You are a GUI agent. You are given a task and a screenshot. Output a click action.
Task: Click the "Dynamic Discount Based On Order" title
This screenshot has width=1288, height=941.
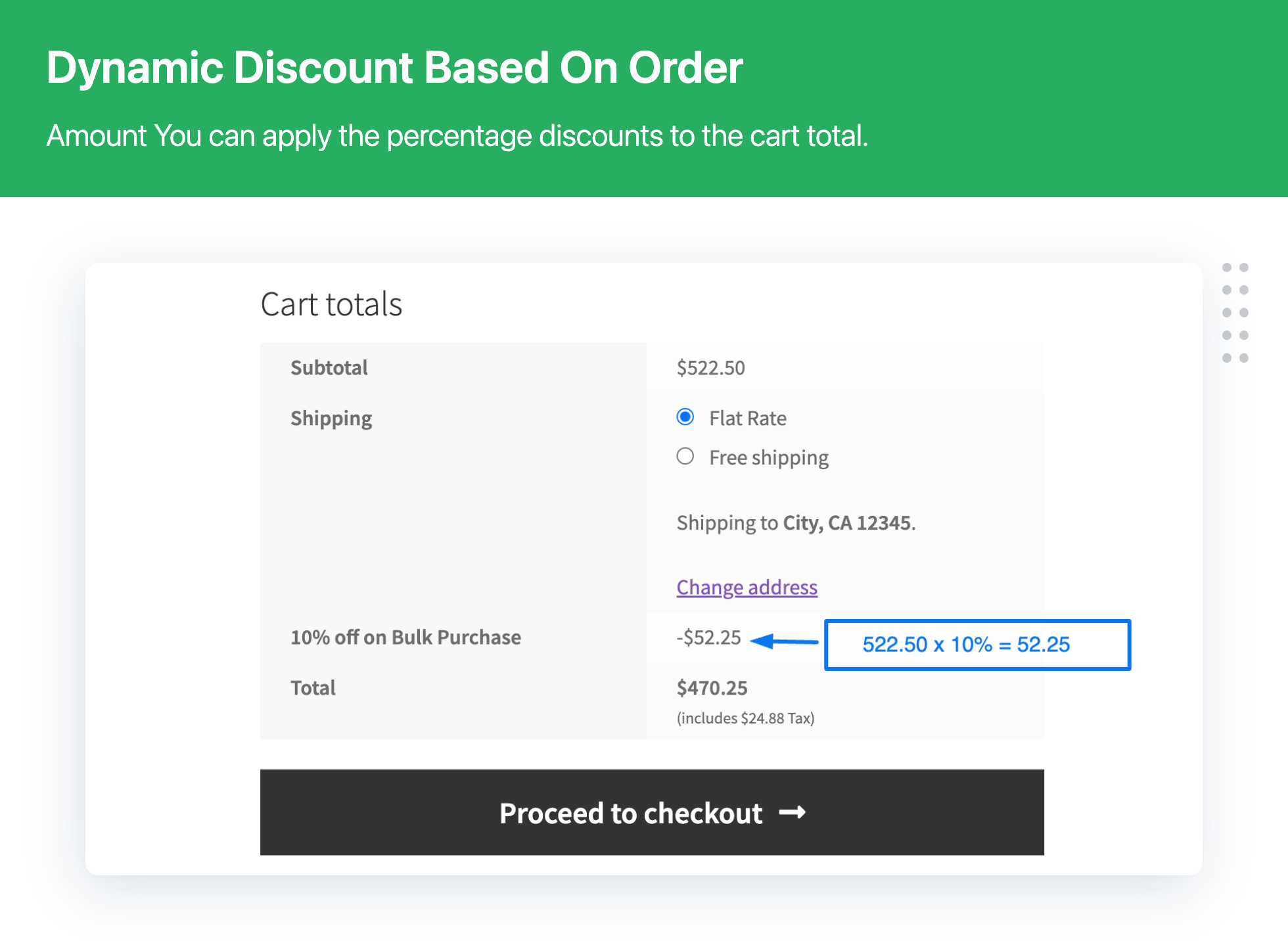(x=394, y=68)
